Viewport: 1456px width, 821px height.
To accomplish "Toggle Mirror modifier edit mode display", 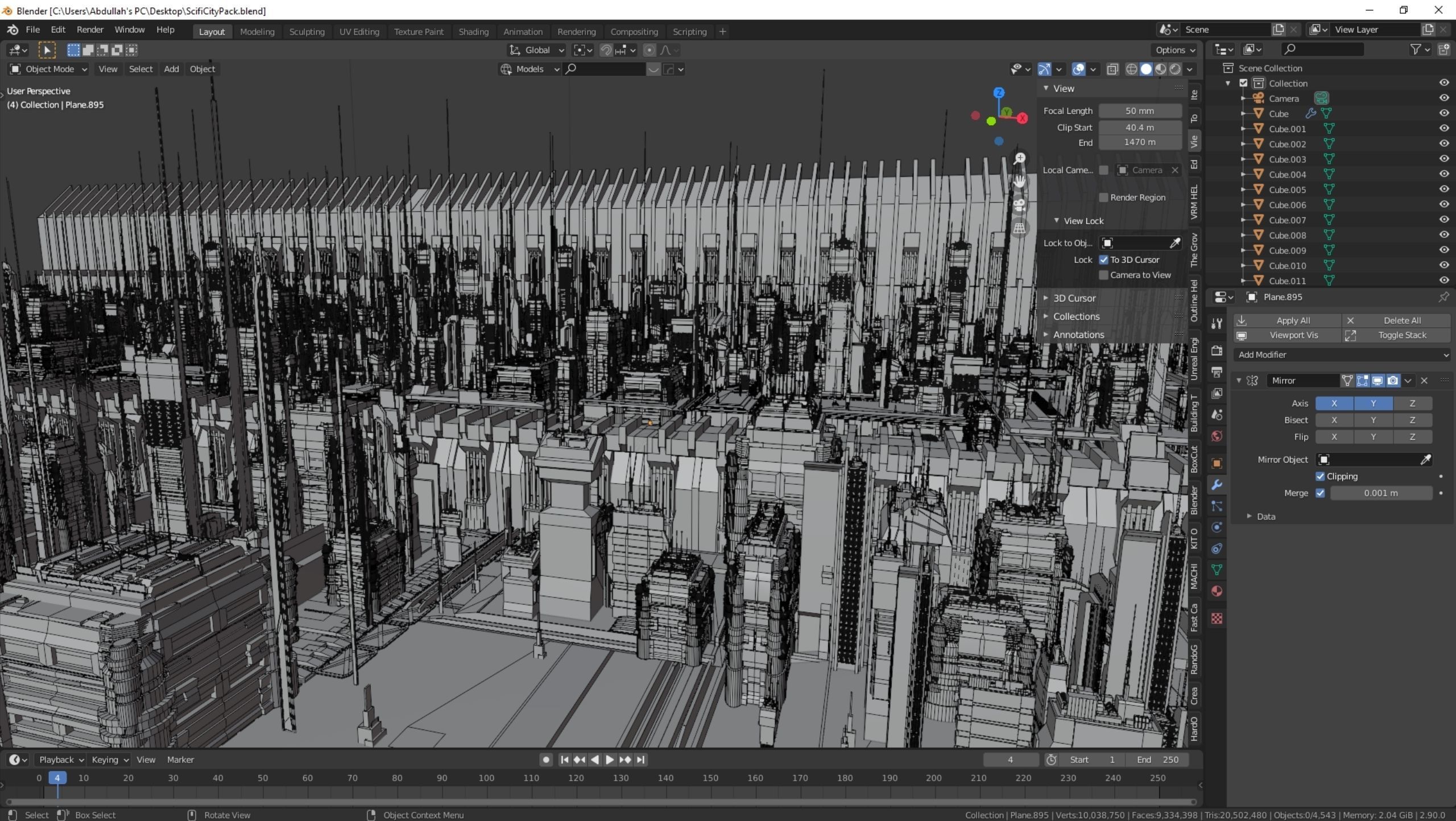I will tap(1363, 381).
